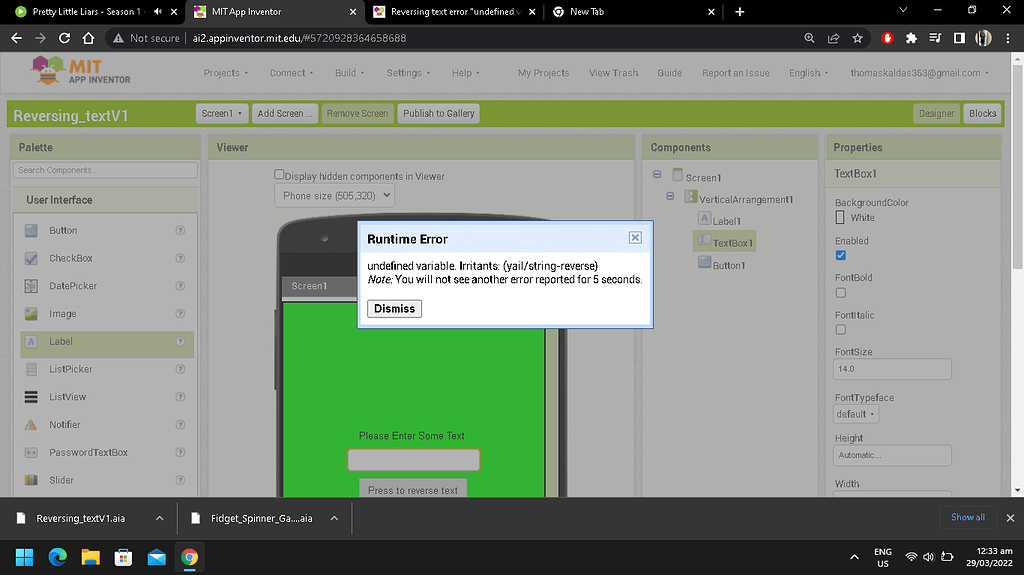This screenshot has width=1024, height=575.
Task: Expand options for Reversing_textV1.aia download
Action: (159, 518)
